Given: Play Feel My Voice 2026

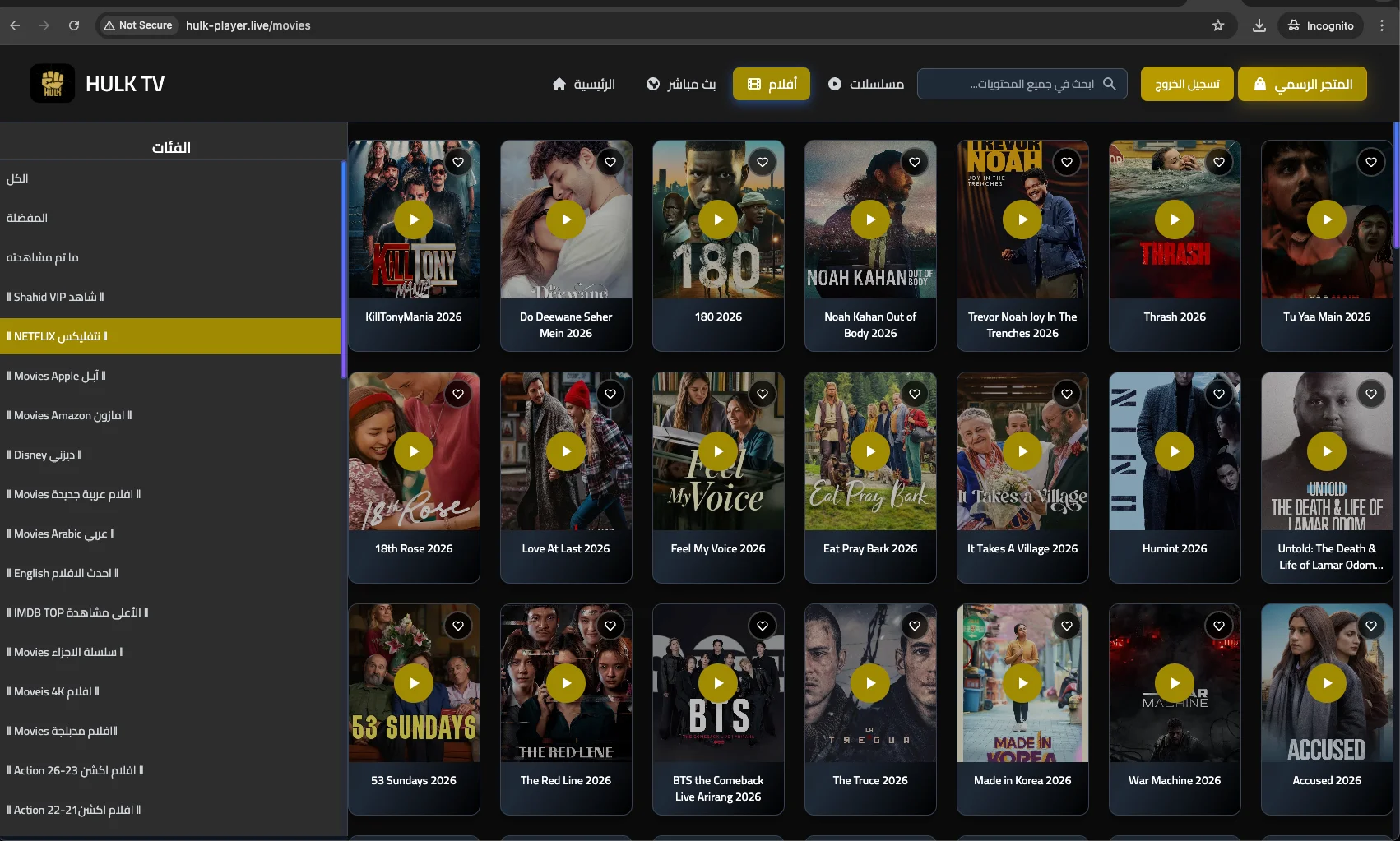Looking at the screenshot, I should click(718, 451).
